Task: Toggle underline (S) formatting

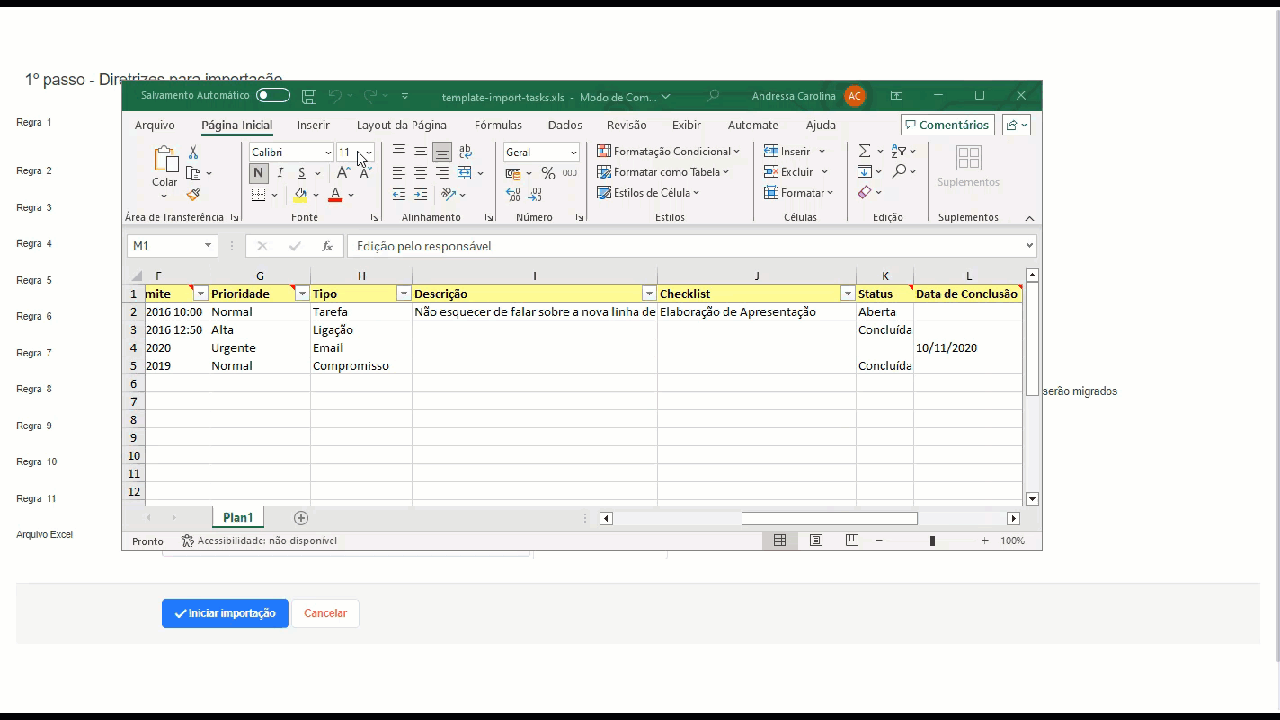Action: [x=301, y=173]
